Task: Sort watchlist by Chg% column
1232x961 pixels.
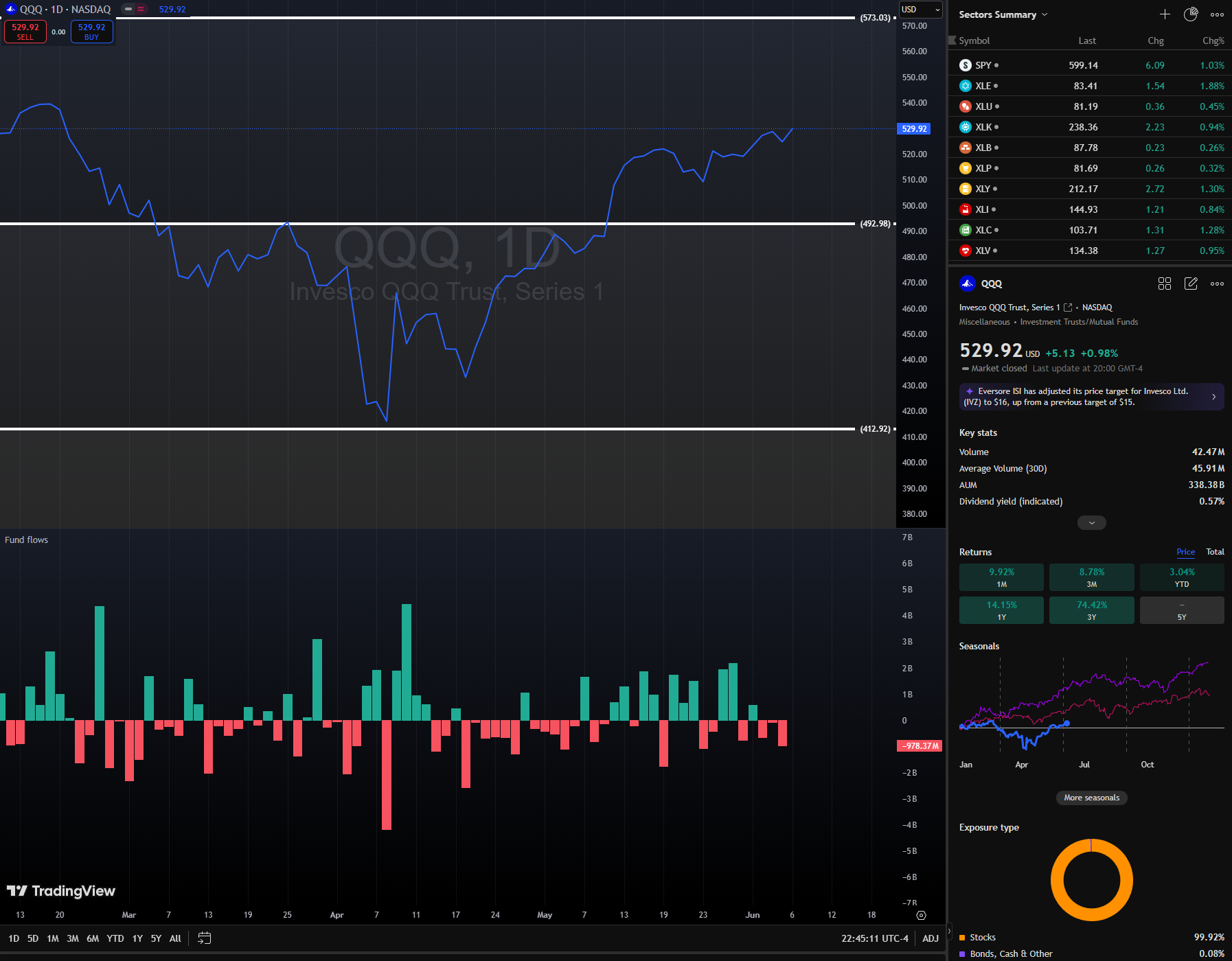Action: click(x=1213, y=40)
